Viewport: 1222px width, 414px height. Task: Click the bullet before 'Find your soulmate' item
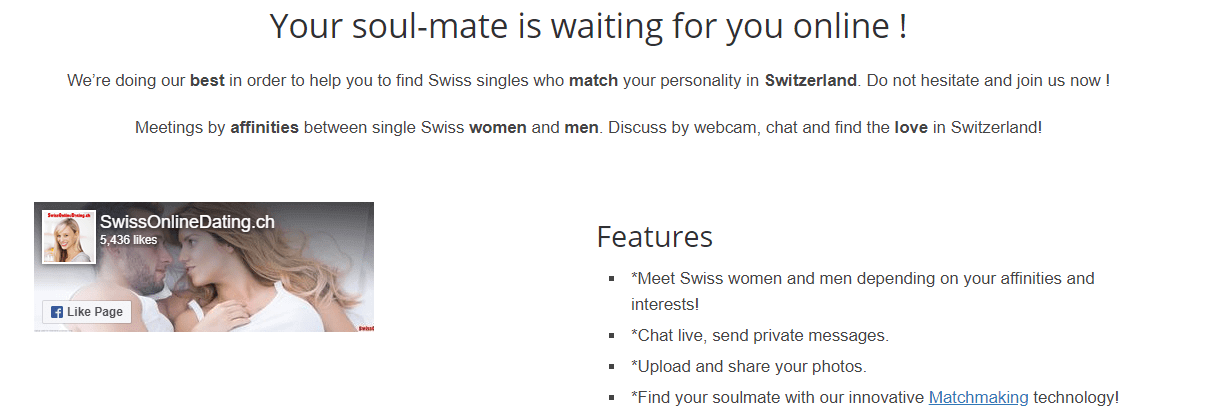(611, 398)
